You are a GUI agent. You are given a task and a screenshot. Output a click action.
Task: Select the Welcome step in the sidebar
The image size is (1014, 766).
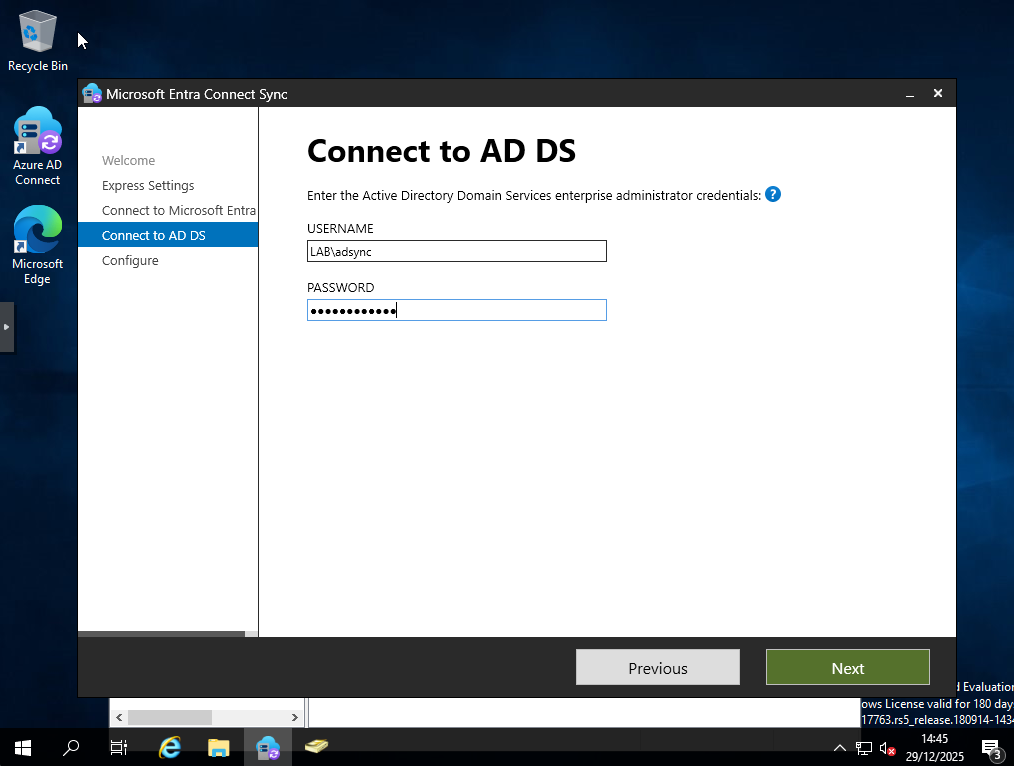pos(129,160)
